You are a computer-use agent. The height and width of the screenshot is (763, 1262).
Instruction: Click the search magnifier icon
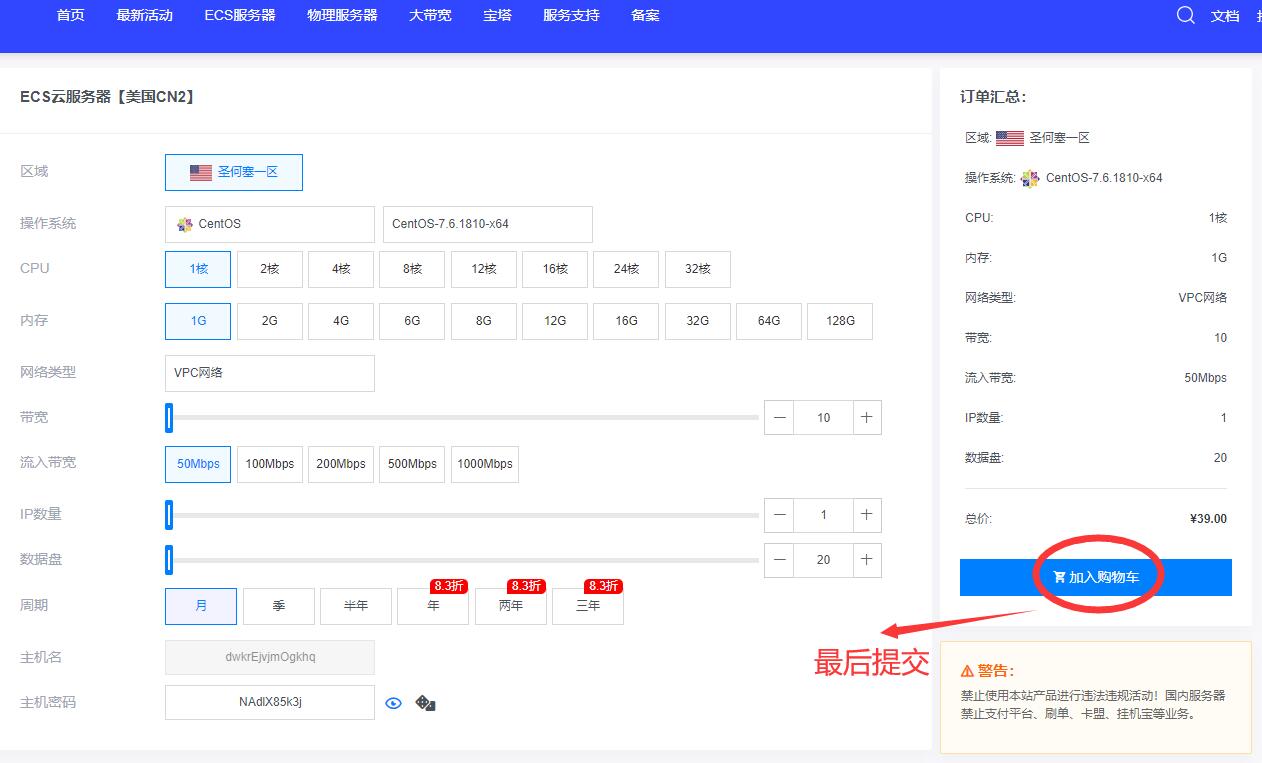pos(1185,15)
